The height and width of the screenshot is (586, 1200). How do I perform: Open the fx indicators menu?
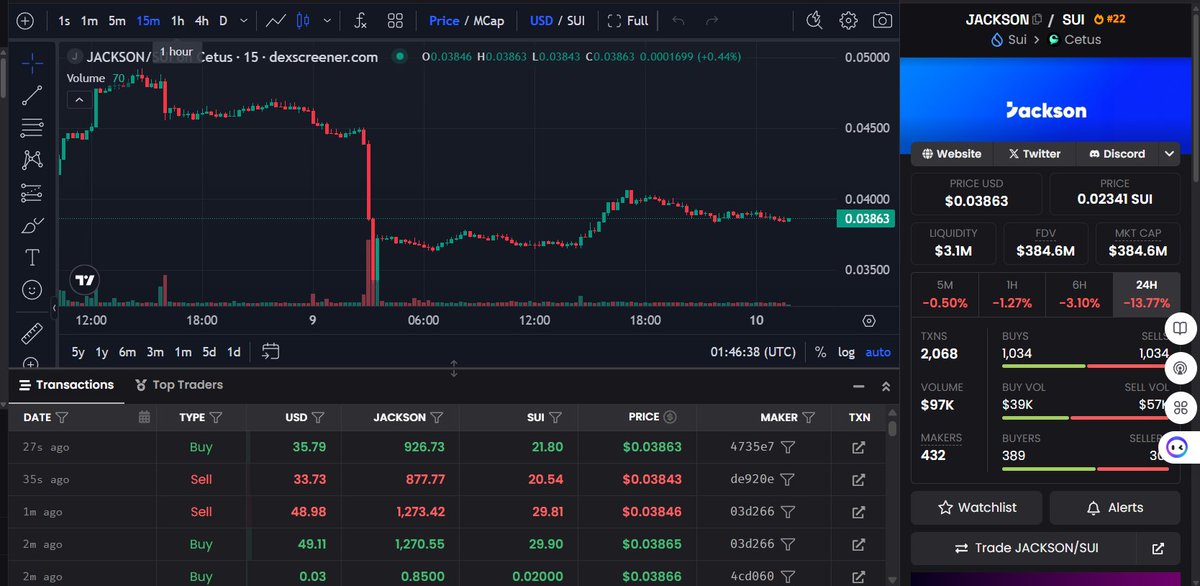(x=361, y=20)
